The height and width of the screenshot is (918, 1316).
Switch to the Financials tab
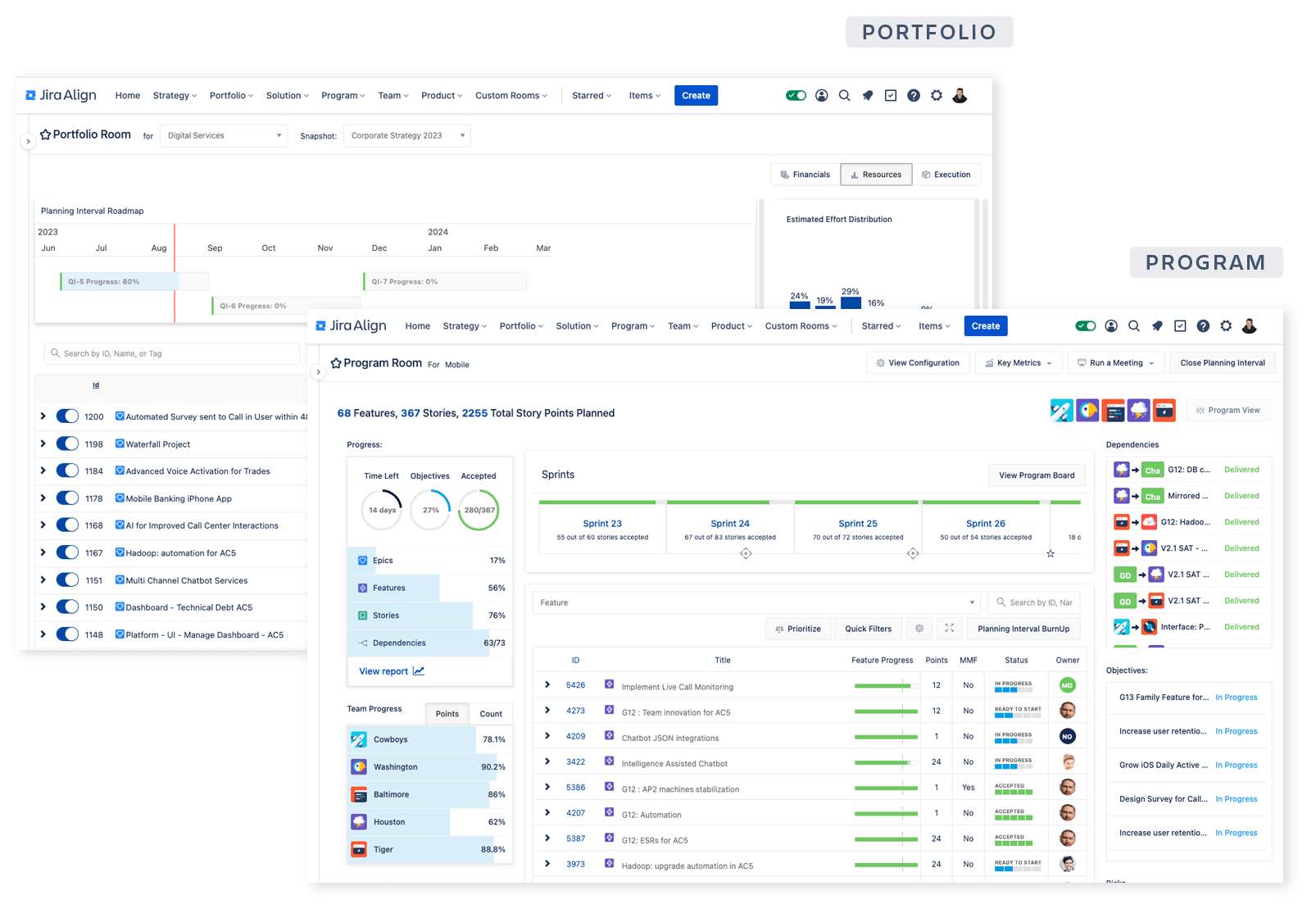[x=805, y=174]
